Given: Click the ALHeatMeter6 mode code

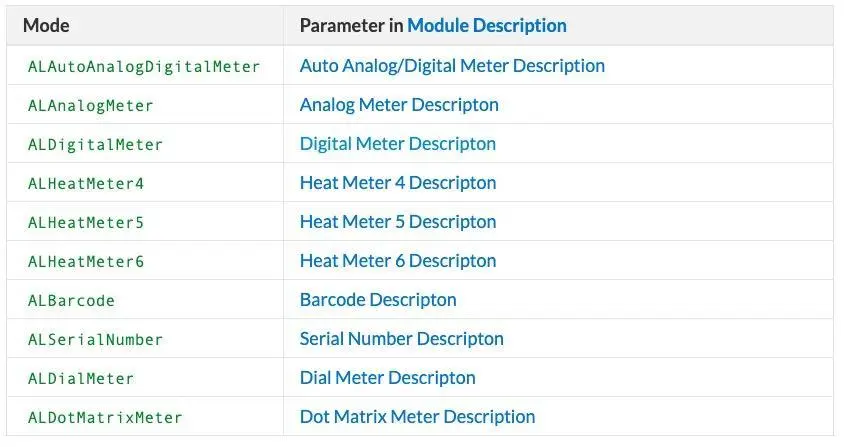Looking at the screenshot, I should 86,262.
